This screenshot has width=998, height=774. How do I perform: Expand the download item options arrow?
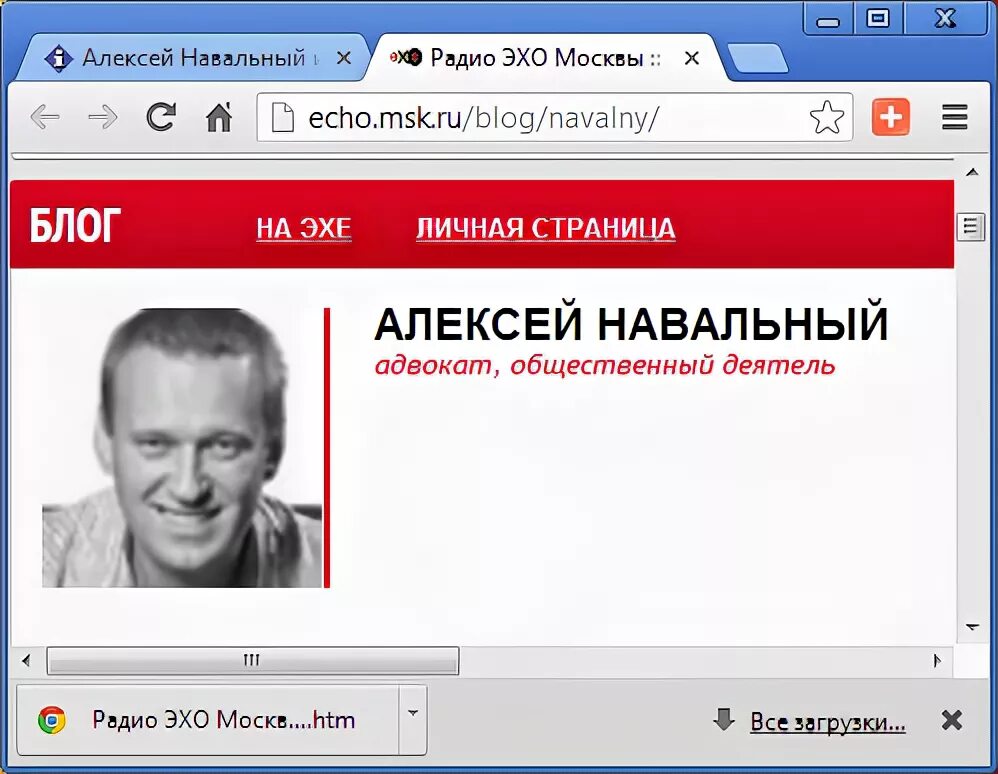point(413,720)
